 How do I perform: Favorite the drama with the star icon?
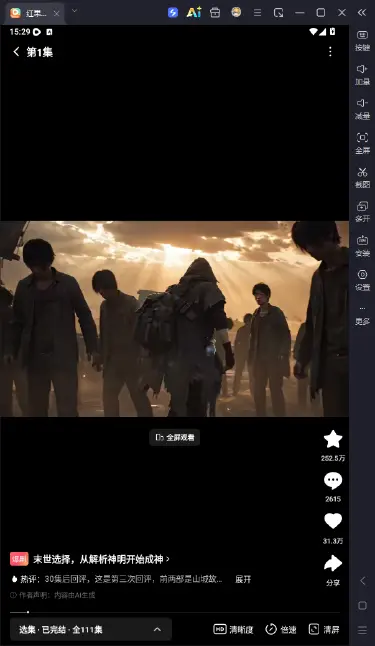[333, 439]
